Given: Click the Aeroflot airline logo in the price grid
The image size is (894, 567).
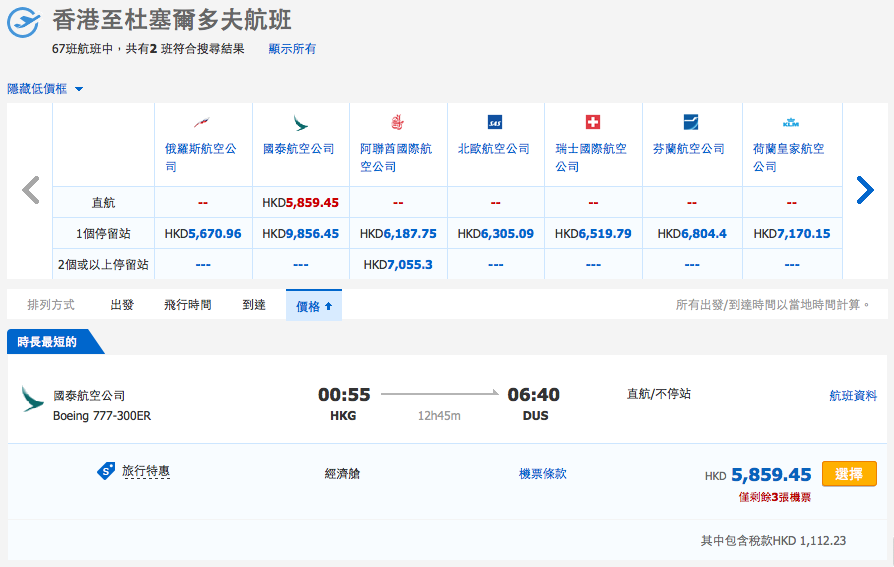Looking at the screenshot, I should [201, 122].
